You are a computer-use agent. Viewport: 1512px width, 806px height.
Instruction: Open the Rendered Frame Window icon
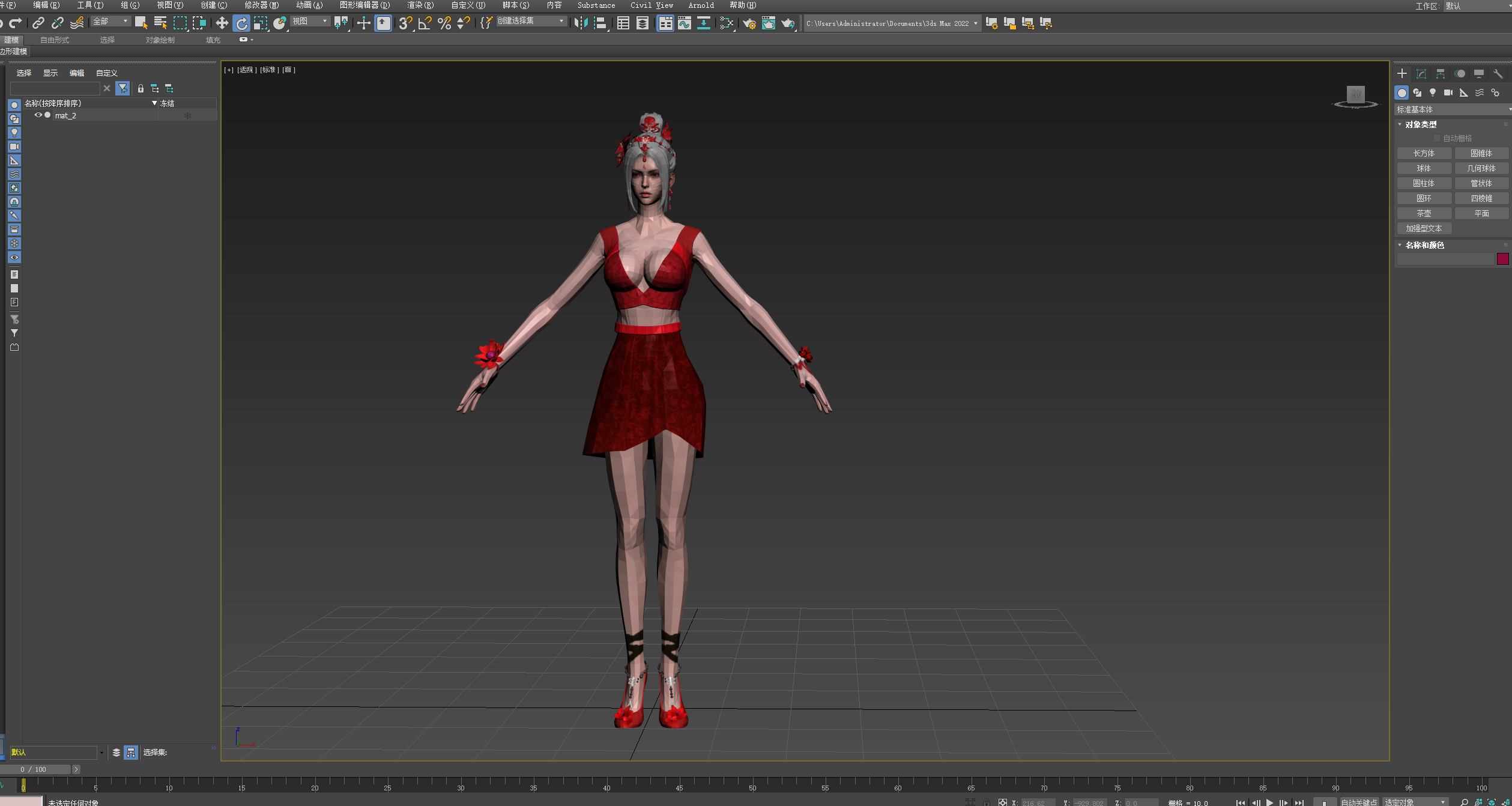tap(769, 23)
